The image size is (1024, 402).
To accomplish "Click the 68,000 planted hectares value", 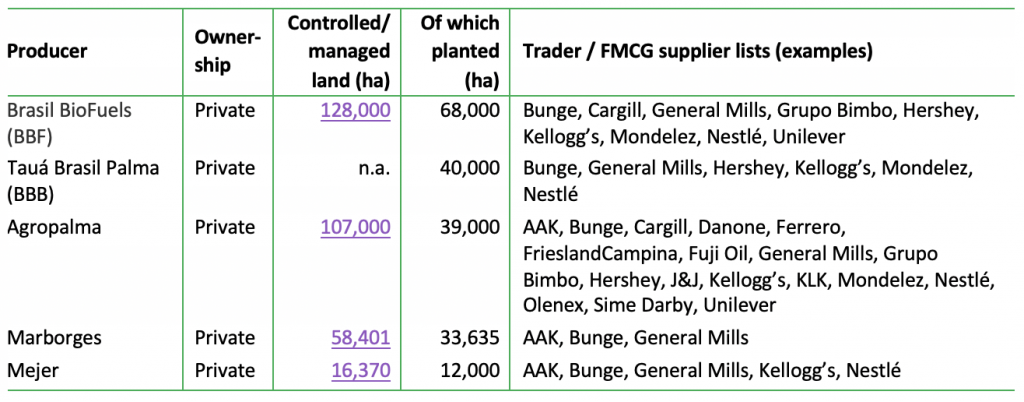I will click(x=470, y=111).
